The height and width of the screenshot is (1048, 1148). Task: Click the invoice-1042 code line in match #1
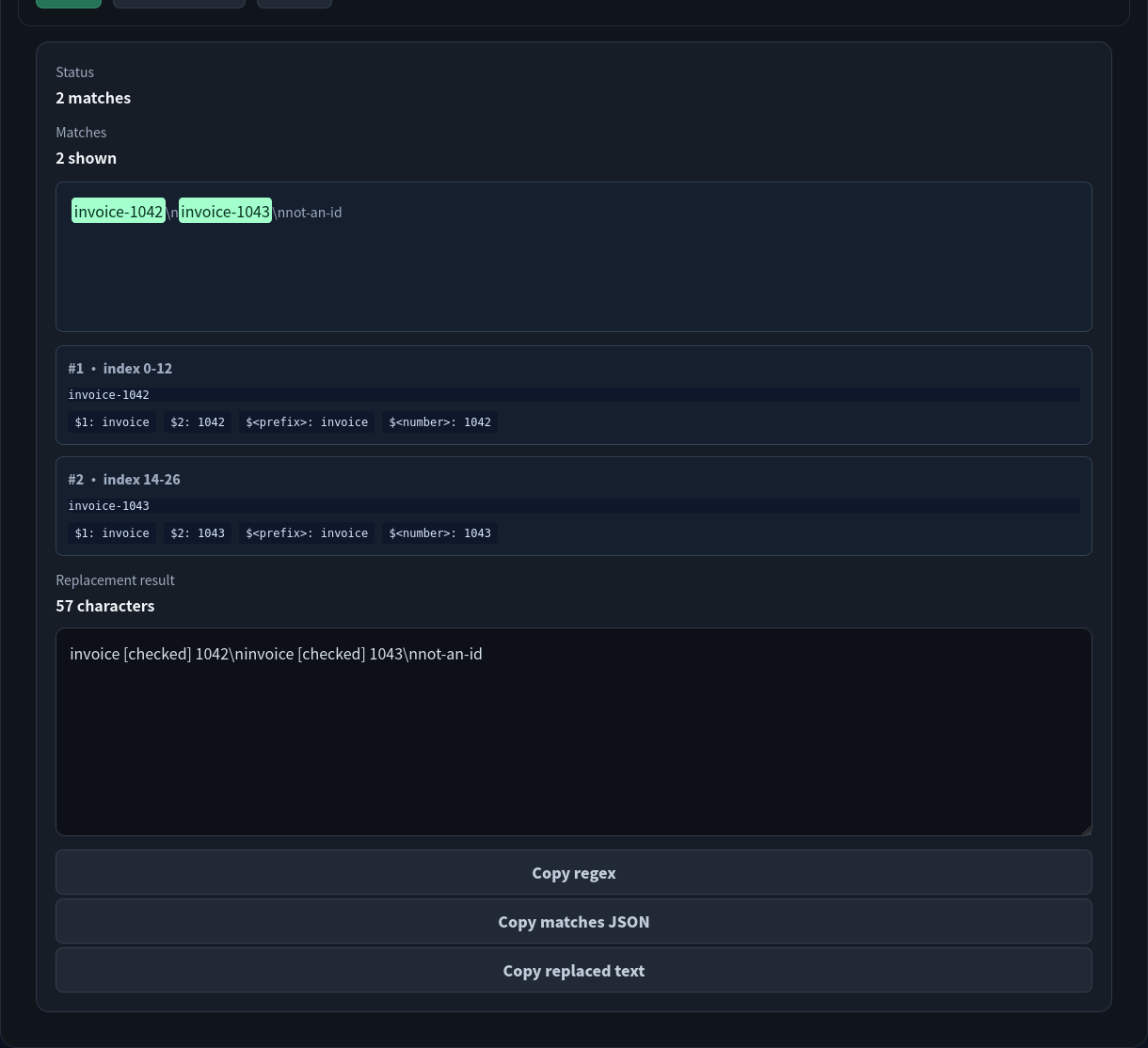tap(574, 394)
